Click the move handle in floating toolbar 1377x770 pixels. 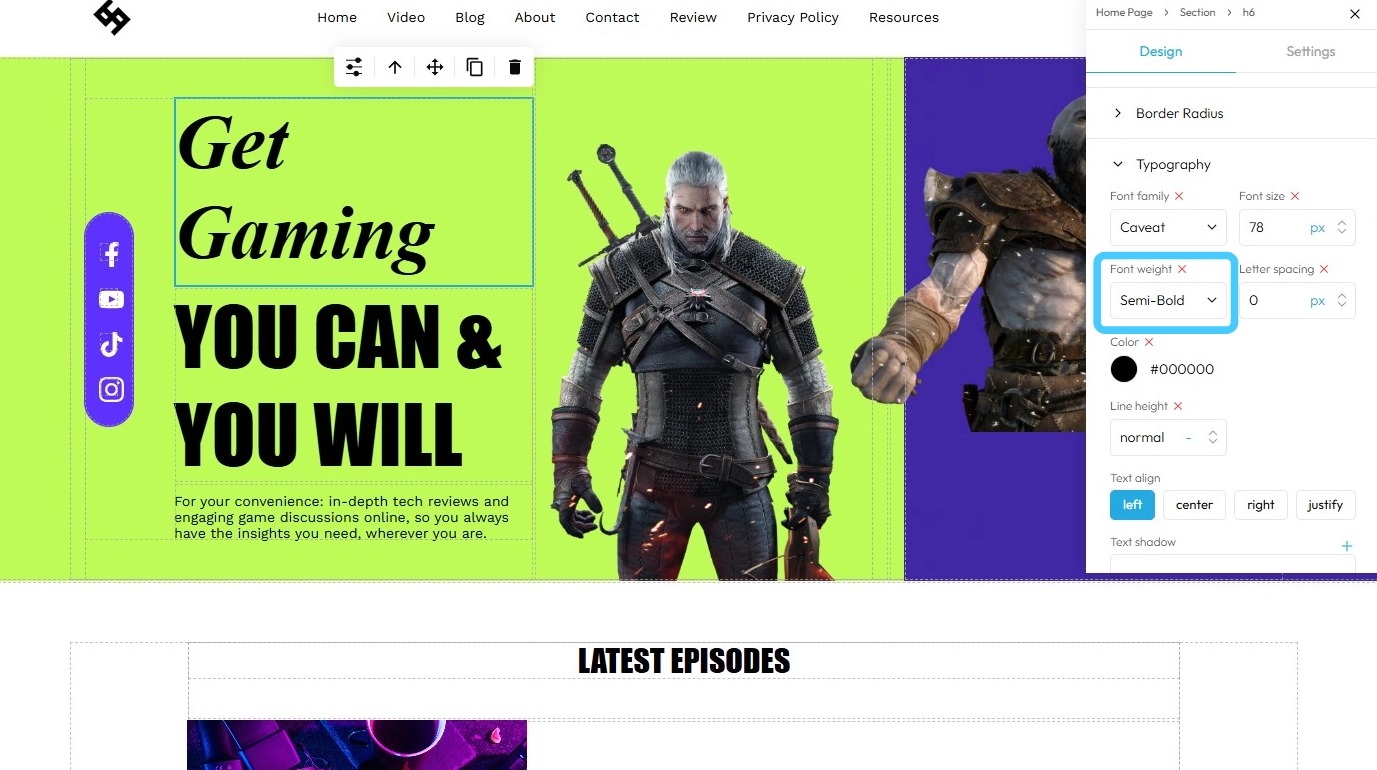(435, 67)
